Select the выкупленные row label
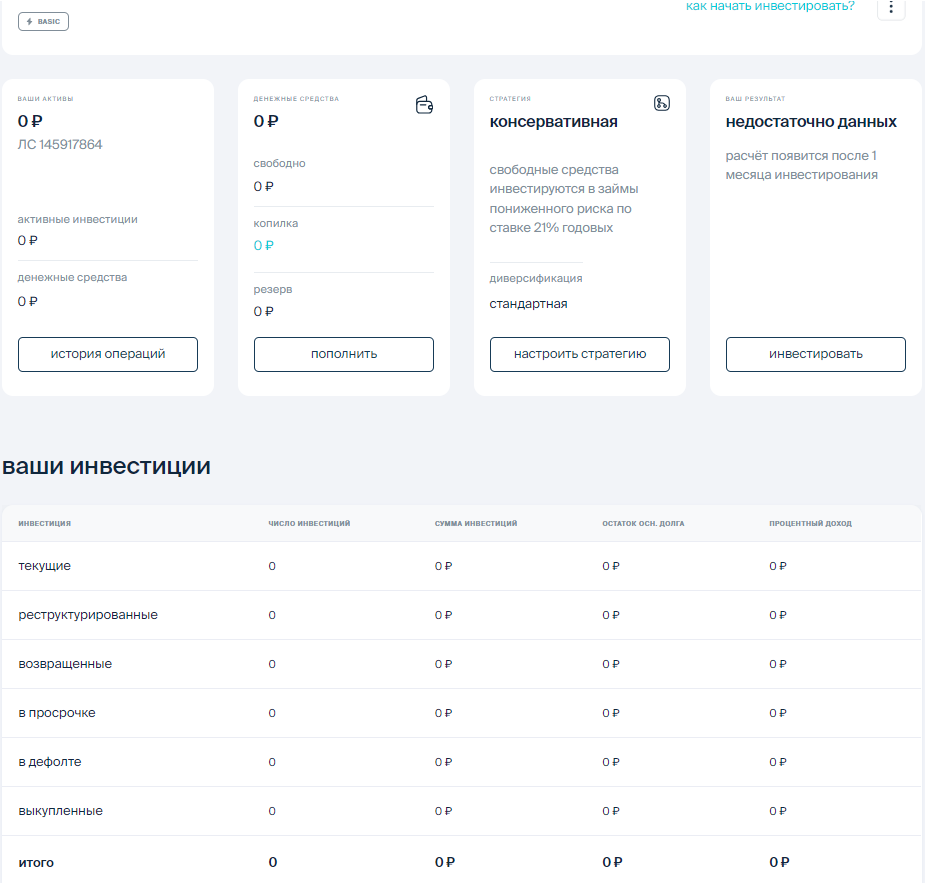This screenshot has width=925, height=883. [x=60, y=810]
